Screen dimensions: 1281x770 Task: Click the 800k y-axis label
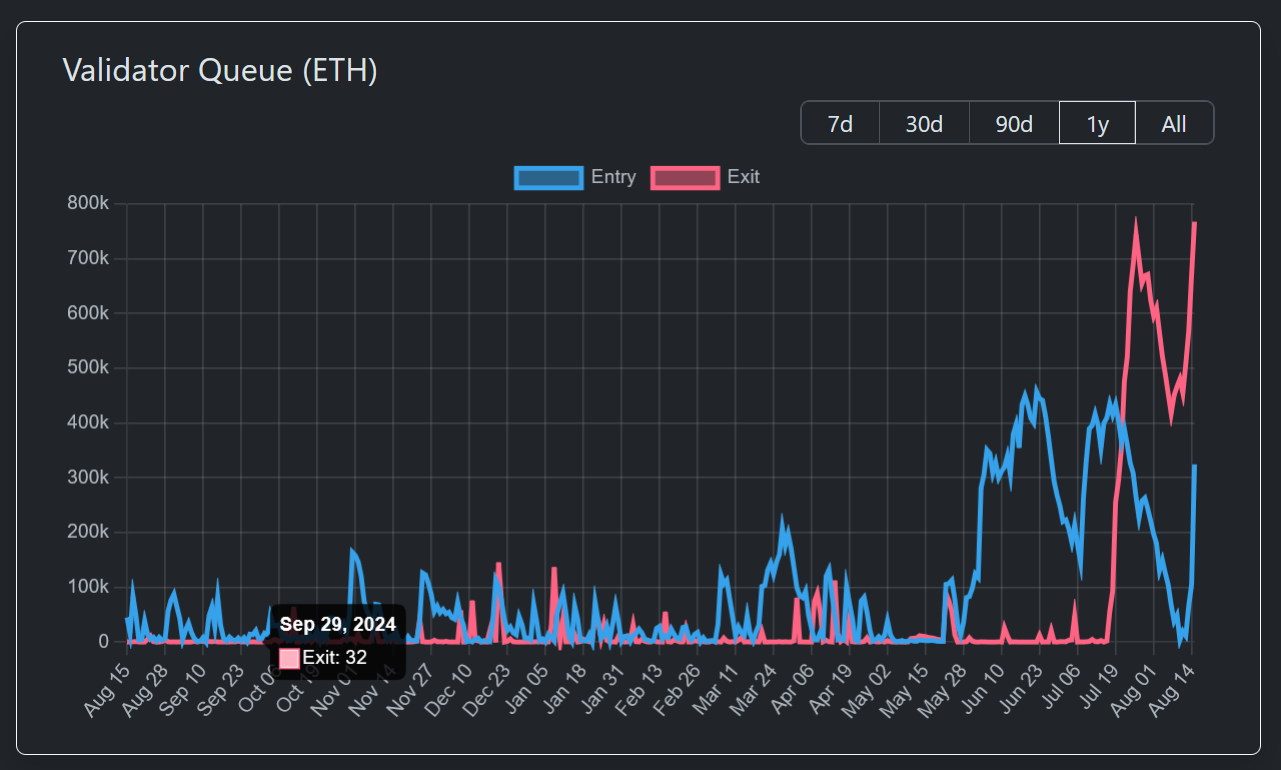pos(88,204)
